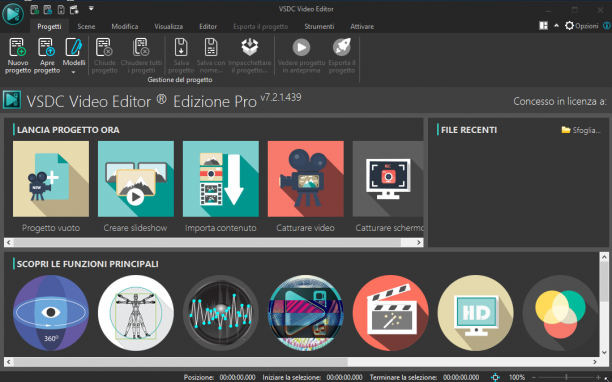Start a Progetto vuoto project
Screen dimensions: 612x382
[x=51, y=179]
